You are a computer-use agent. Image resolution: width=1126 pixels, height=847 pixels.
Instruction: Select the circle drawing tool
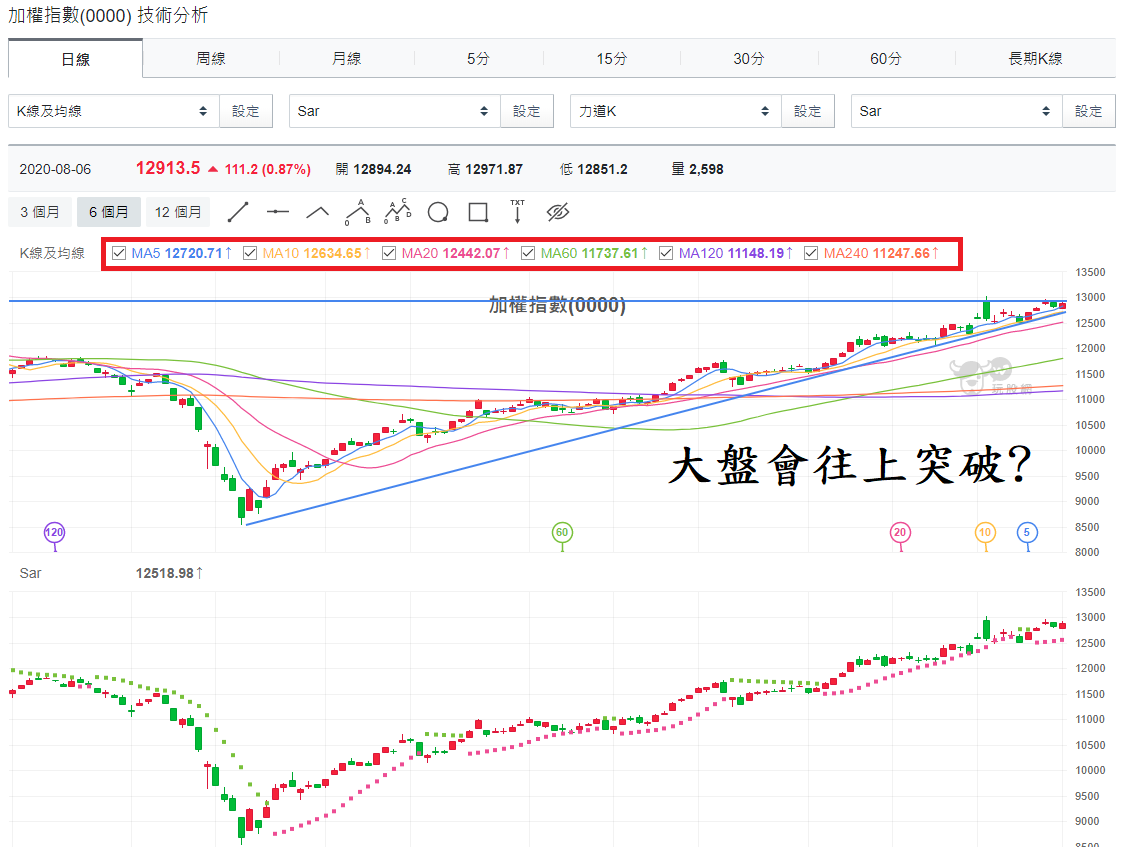point(438,213)
